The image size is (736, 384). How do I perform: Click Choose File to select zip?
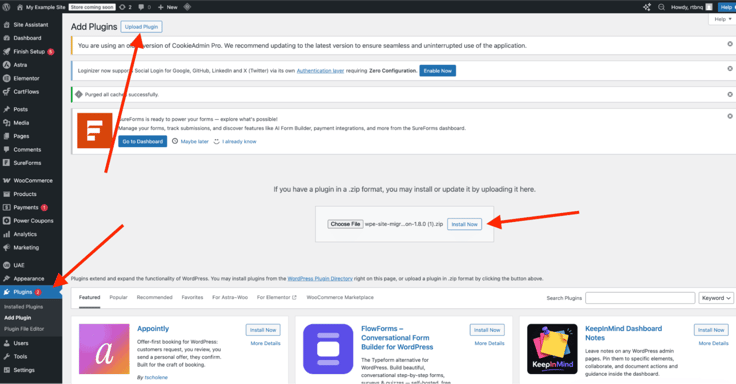click(x=345, y=224)
